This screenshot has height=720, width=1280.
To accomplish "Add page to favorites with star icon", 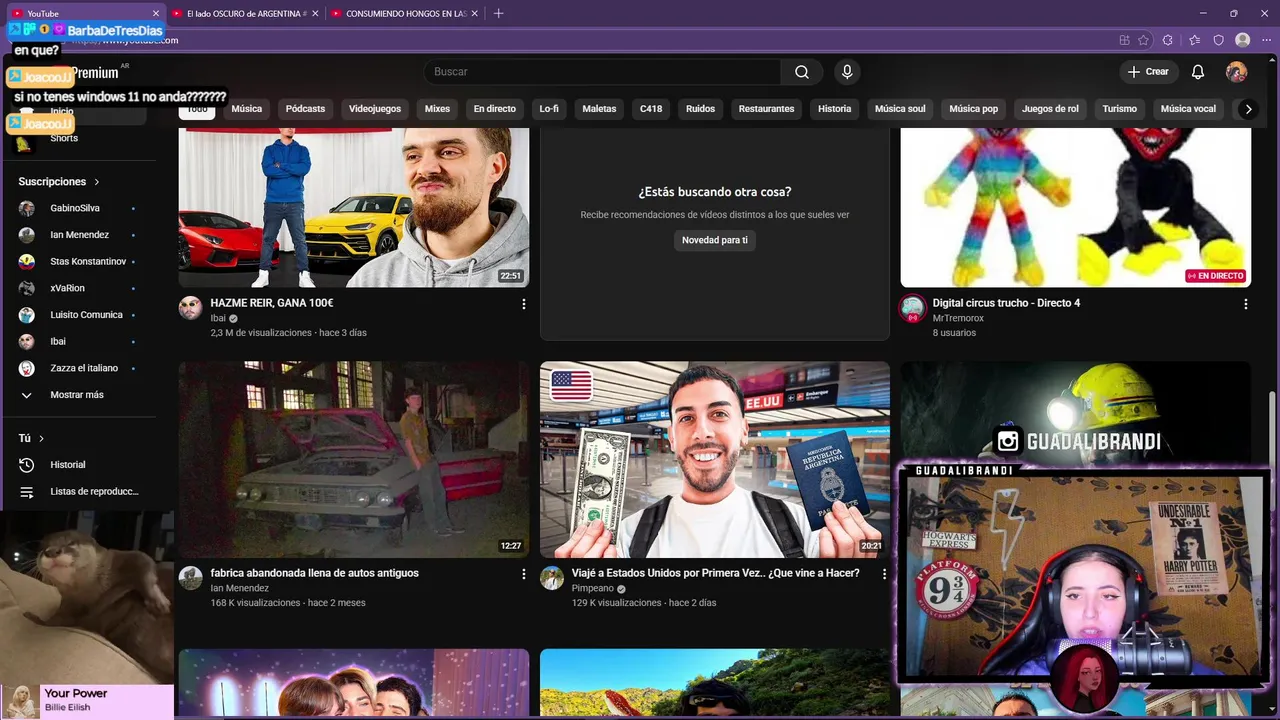I will pos(1144,40).
